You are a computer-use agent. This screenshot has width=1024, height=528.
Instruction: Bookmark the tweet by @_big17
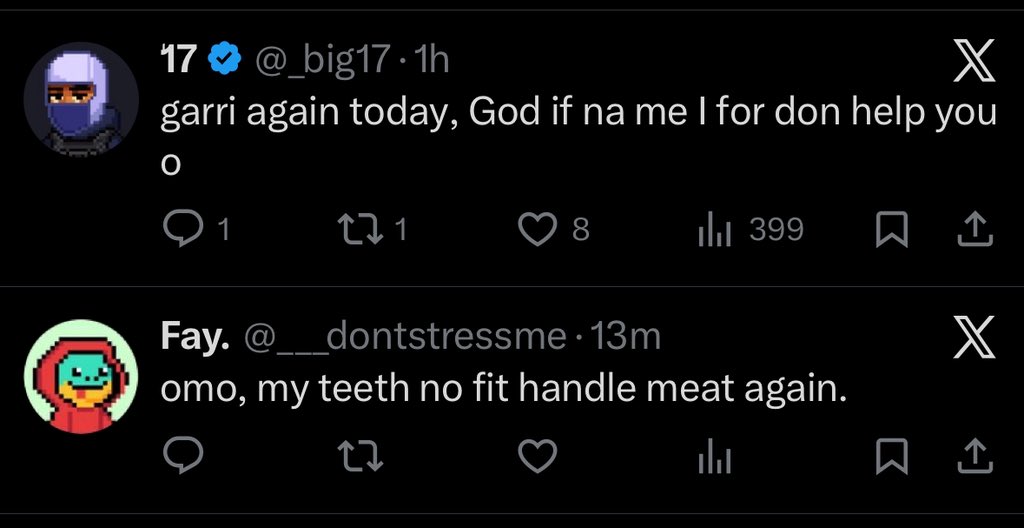pos(888,231)
